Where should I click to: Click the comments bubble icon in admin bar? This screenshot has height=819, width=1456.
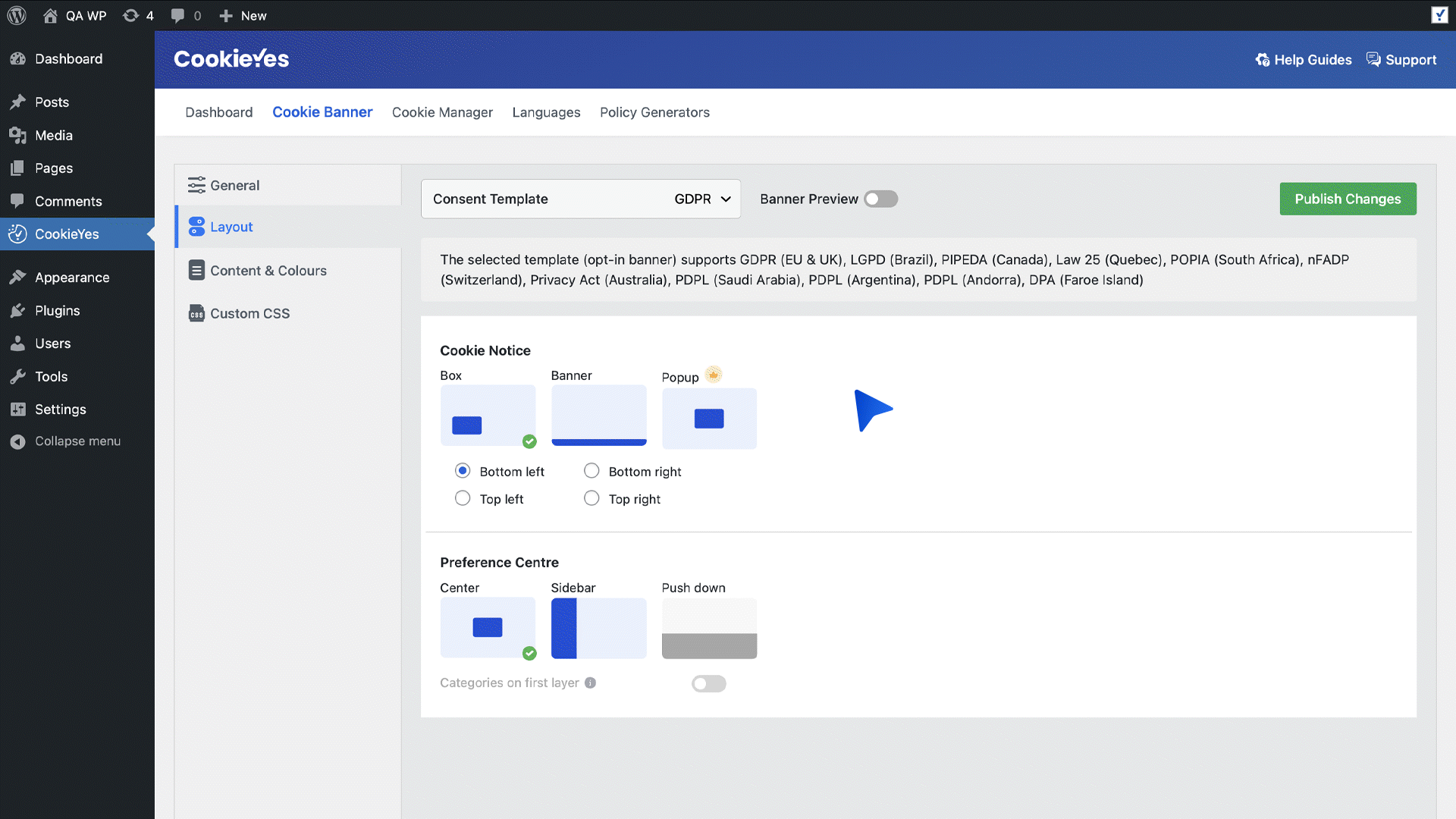click(177, 15)
